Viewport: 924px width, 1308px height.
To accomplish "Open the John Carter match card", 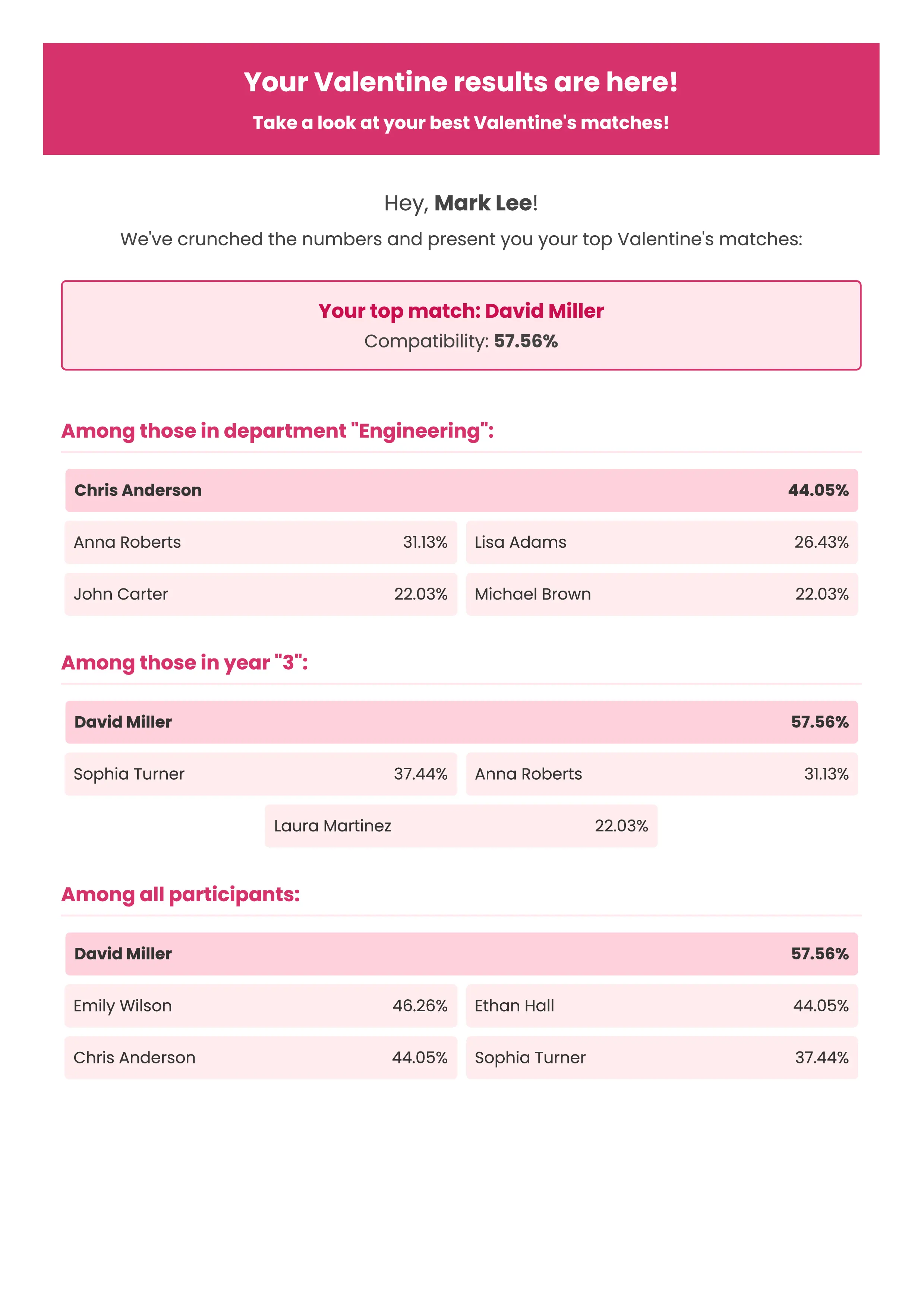I will (x=261, y=594).
